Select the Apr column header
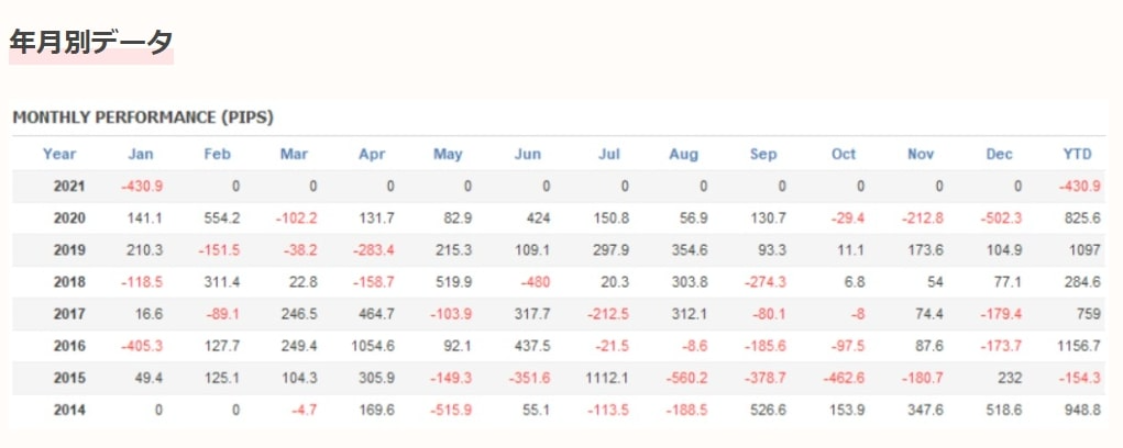 coord(372,154)
